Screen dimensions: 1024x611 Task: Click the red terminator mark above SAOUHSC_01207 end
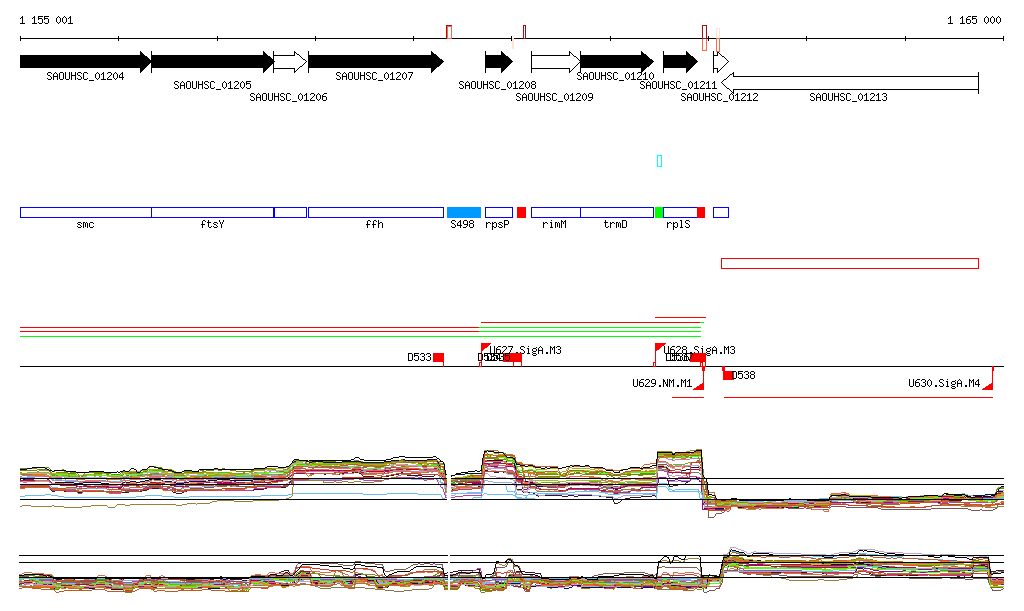tap(449, 32)
